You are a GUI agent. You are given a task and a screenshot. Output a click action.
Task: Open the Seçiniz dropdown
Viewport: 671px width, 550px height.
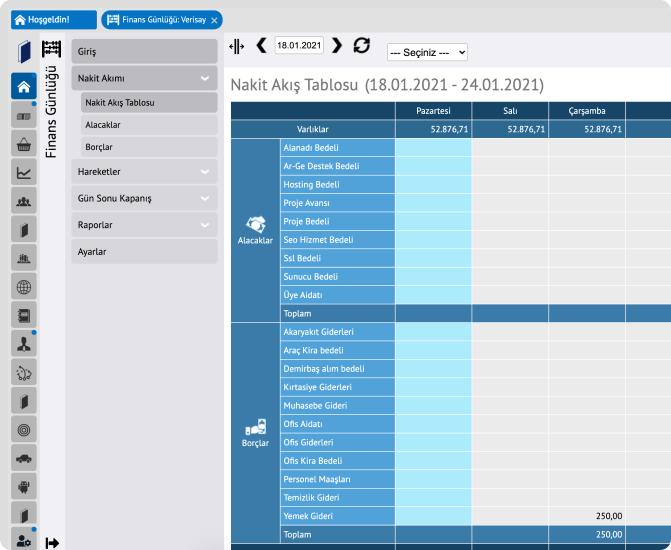pyautogui.click(x=427, y=52)
